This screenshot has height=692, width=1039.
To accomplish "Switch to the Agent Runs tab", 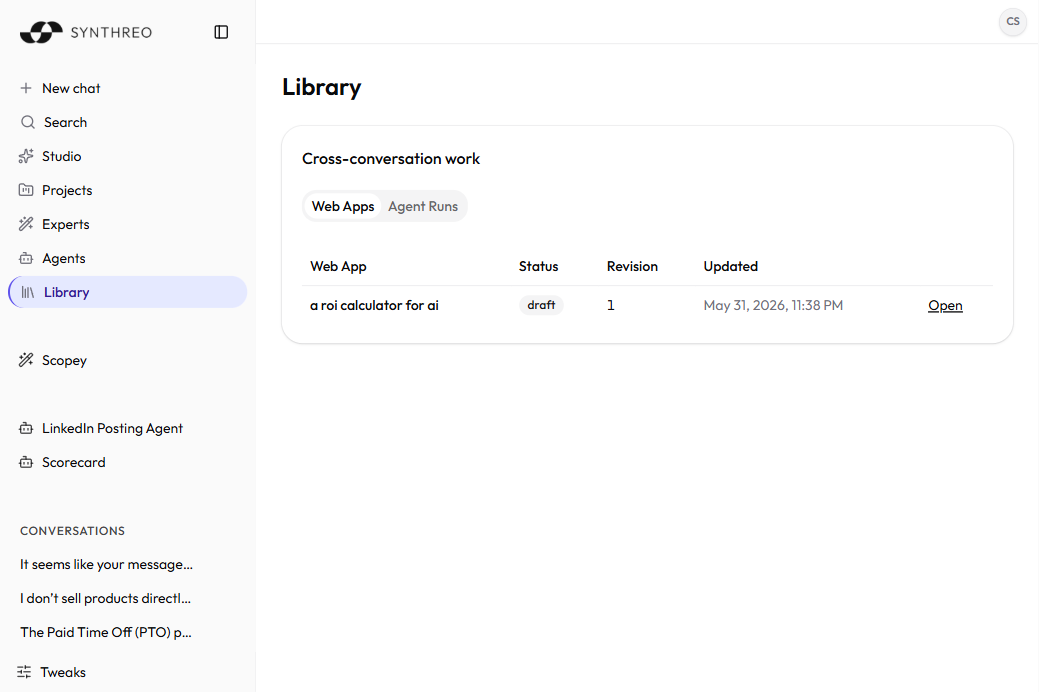I will click(x=423, y=206).
